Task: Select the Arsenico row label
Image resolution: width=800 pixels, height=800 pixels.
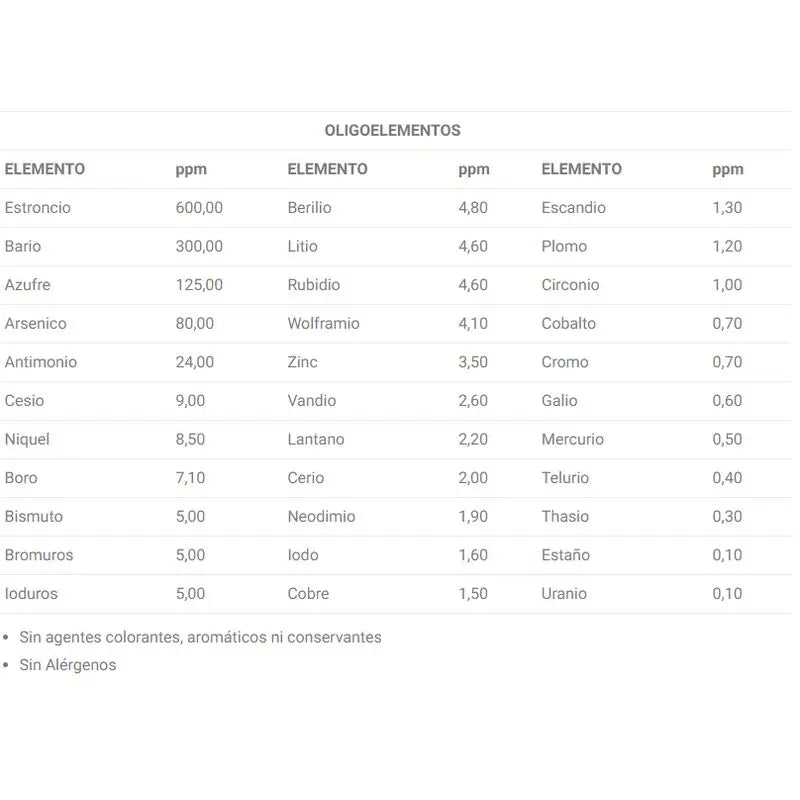Action: click(x=36, y=323)
